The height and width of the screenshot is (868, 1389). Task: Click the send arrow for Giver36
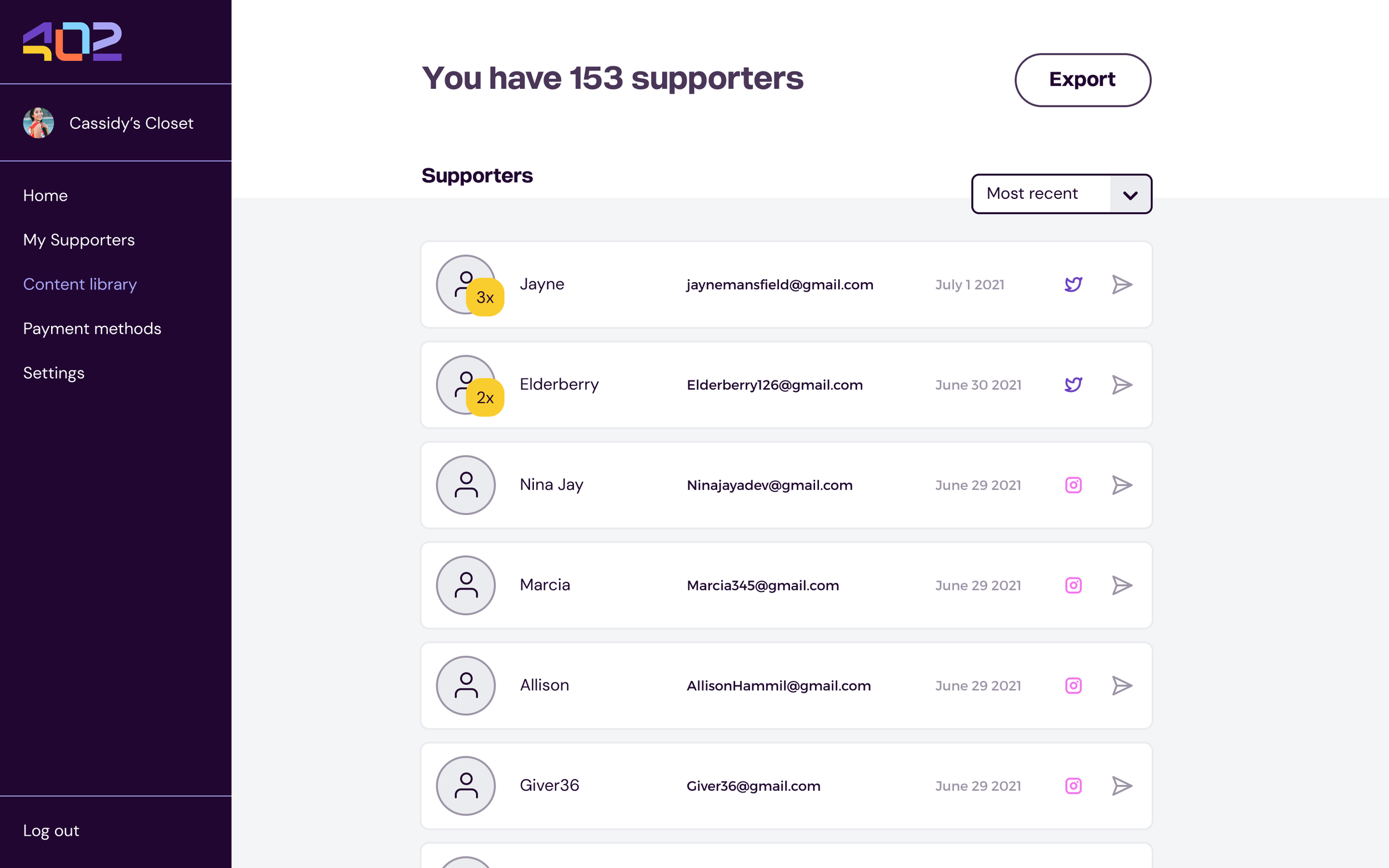tap(1121, 785)
